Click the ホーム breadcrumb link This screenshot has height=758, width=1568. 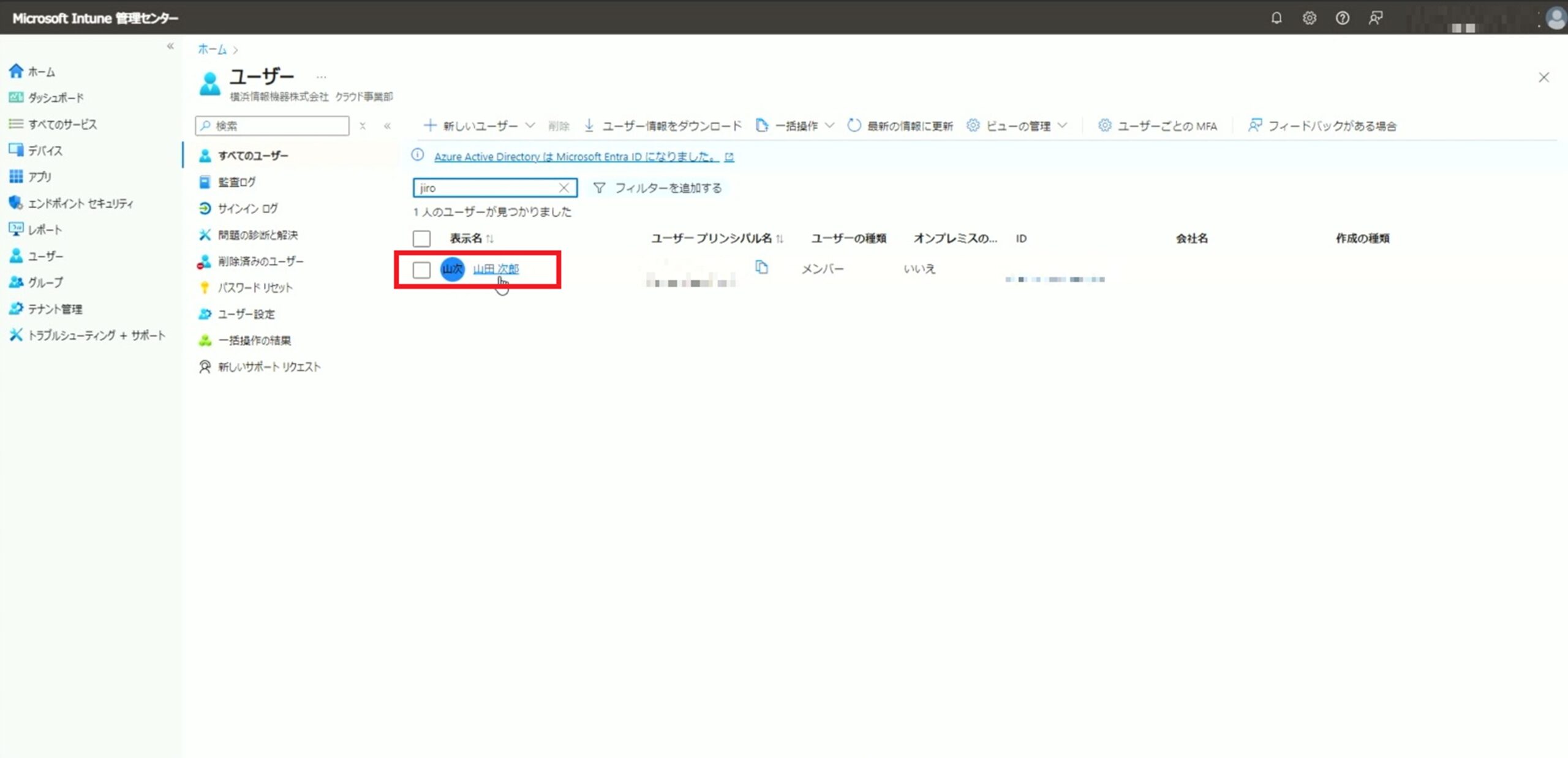coord(212,50)
